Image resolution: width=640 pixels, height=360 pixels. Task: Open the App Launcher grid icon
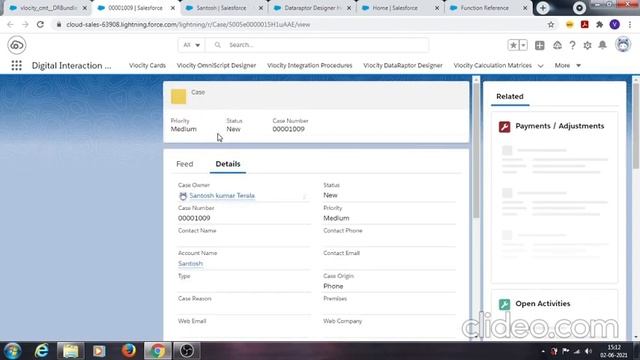coord(16,65)
